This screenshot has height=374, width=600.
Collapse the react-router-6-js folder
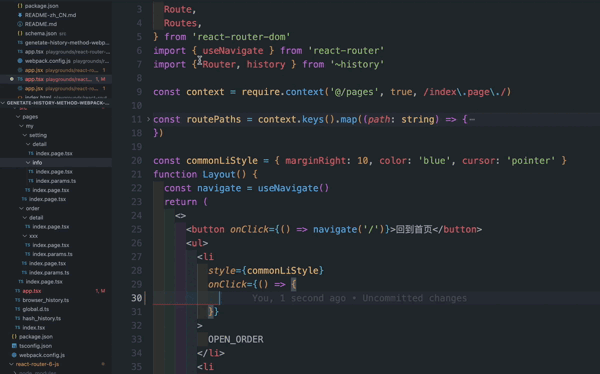click(x=11, y=364)
